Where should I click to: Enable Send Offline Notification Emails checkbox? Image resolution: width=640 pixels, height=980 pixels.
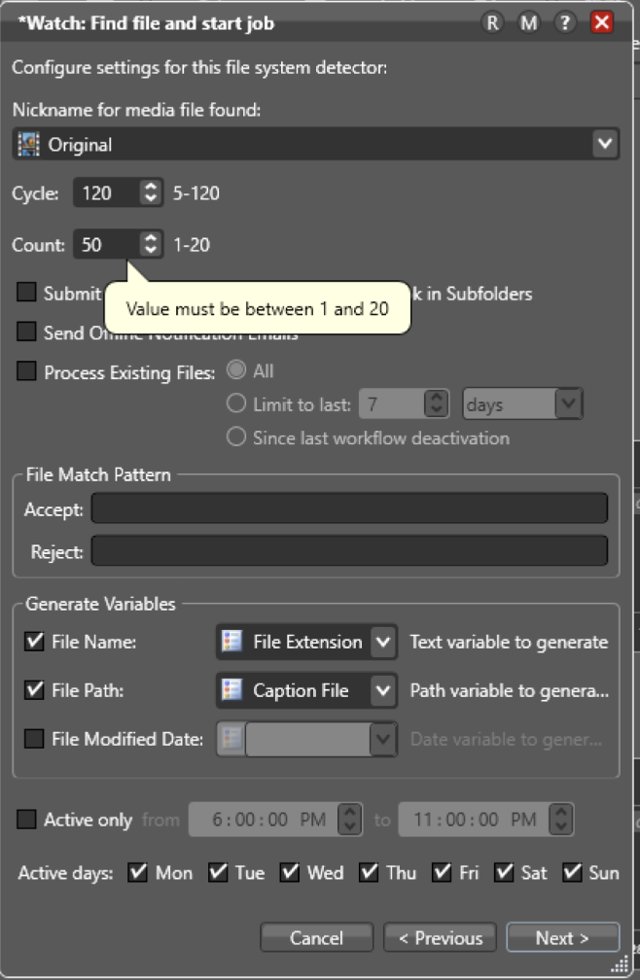tap(26, 331)
